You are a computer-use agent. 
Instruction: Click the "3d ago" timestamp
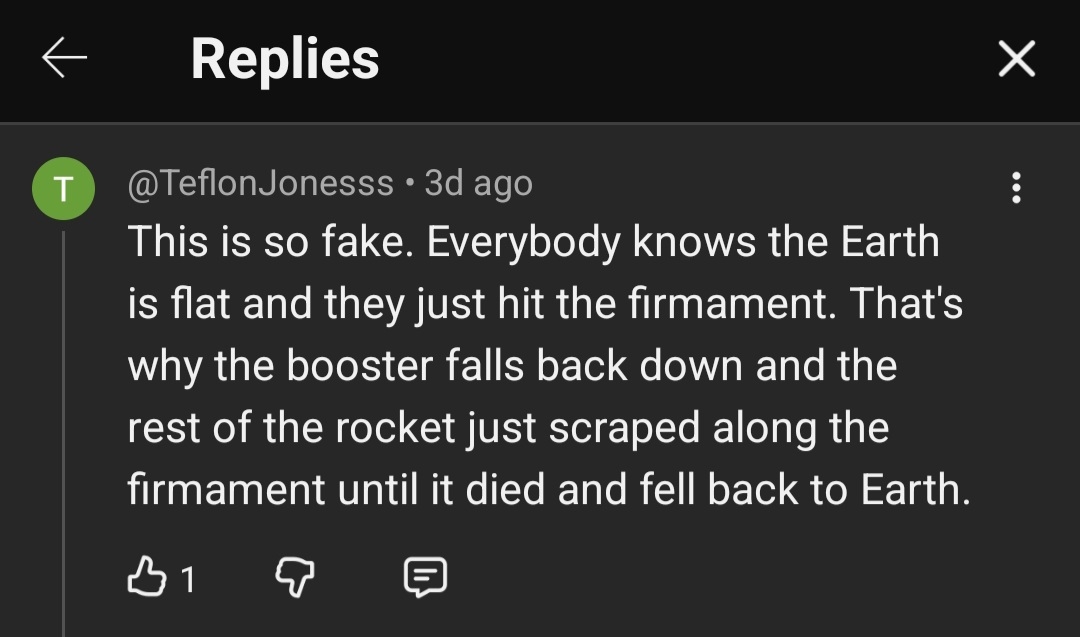click(x=478, y=184)
